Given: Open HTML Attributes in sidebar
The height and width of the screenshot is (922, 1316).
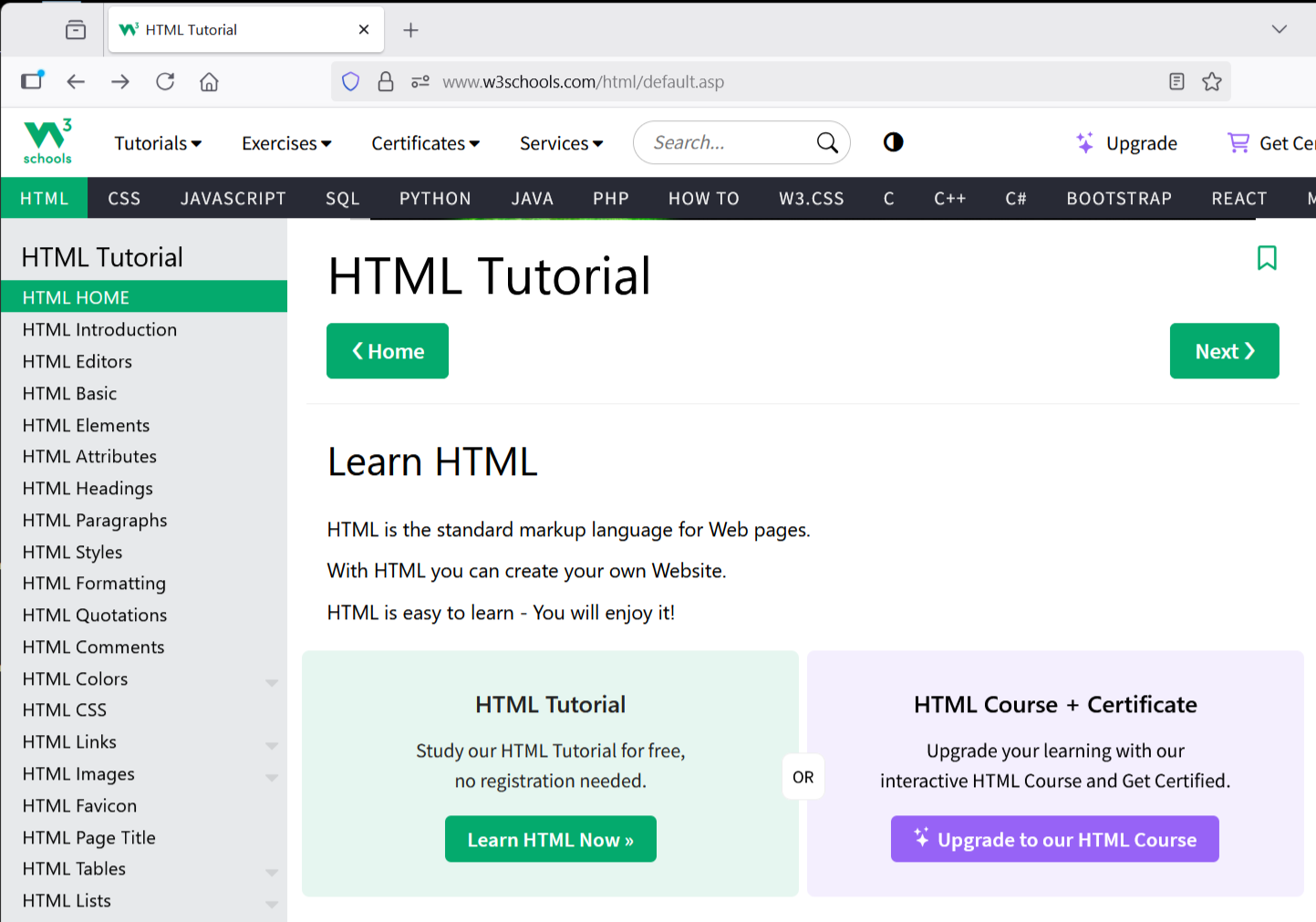Looking at the screenshot, I should tap(143, 456).
